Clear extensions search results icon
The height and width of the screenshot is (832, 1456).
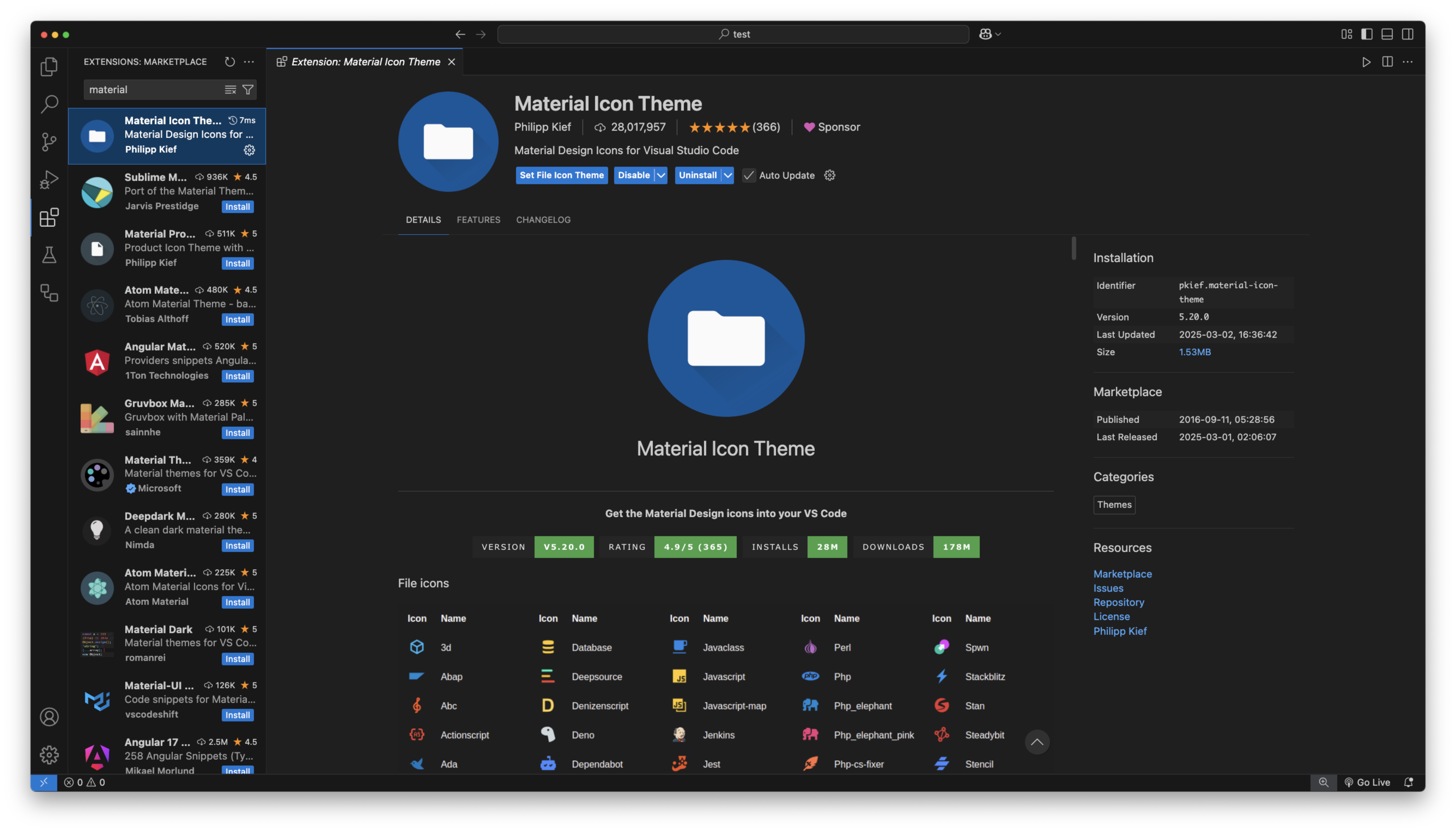coord(230,90)
